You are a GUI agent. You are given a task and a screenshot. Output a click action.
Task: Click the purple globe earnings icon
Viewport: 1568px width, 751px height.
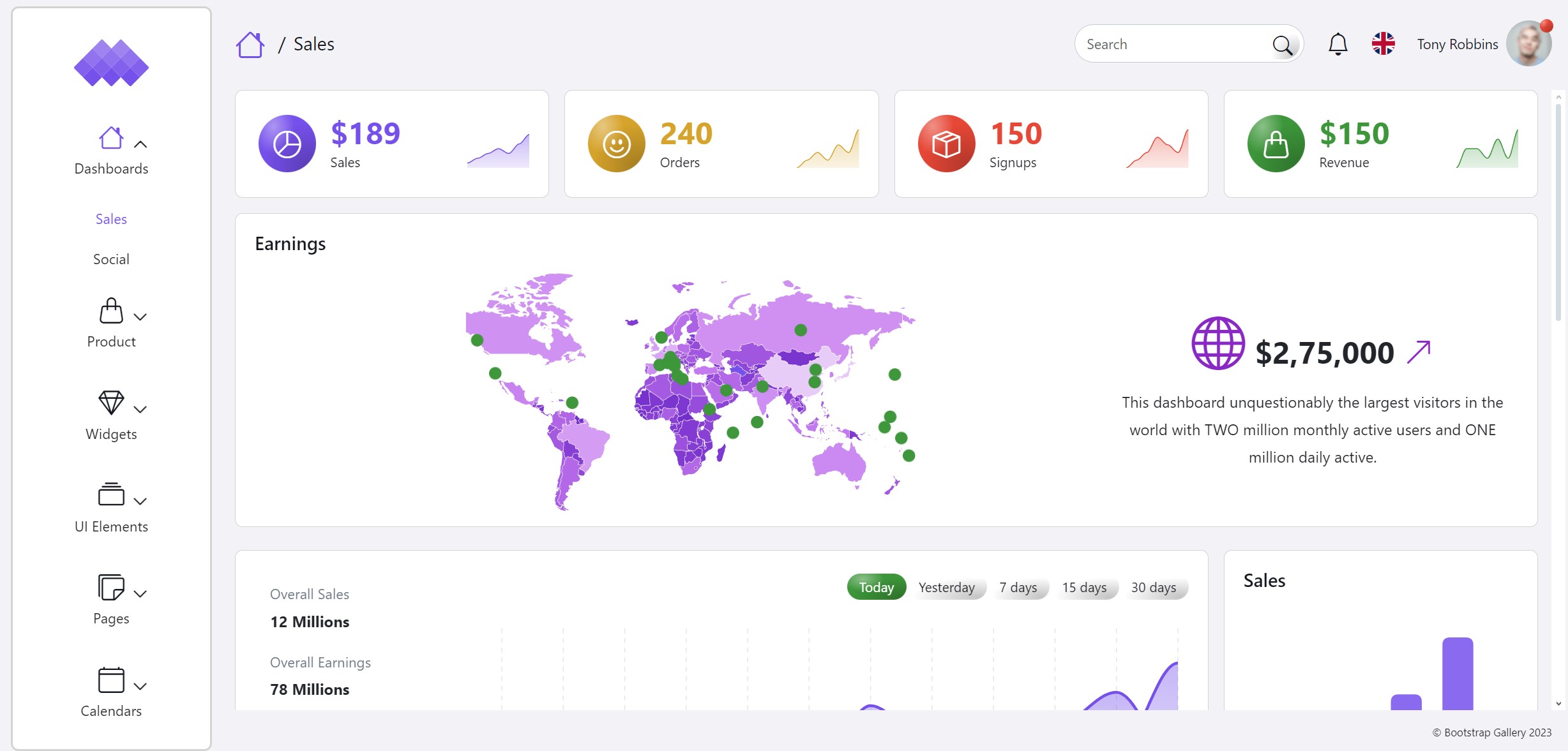pyautogui.click(x=1217, y=343)
